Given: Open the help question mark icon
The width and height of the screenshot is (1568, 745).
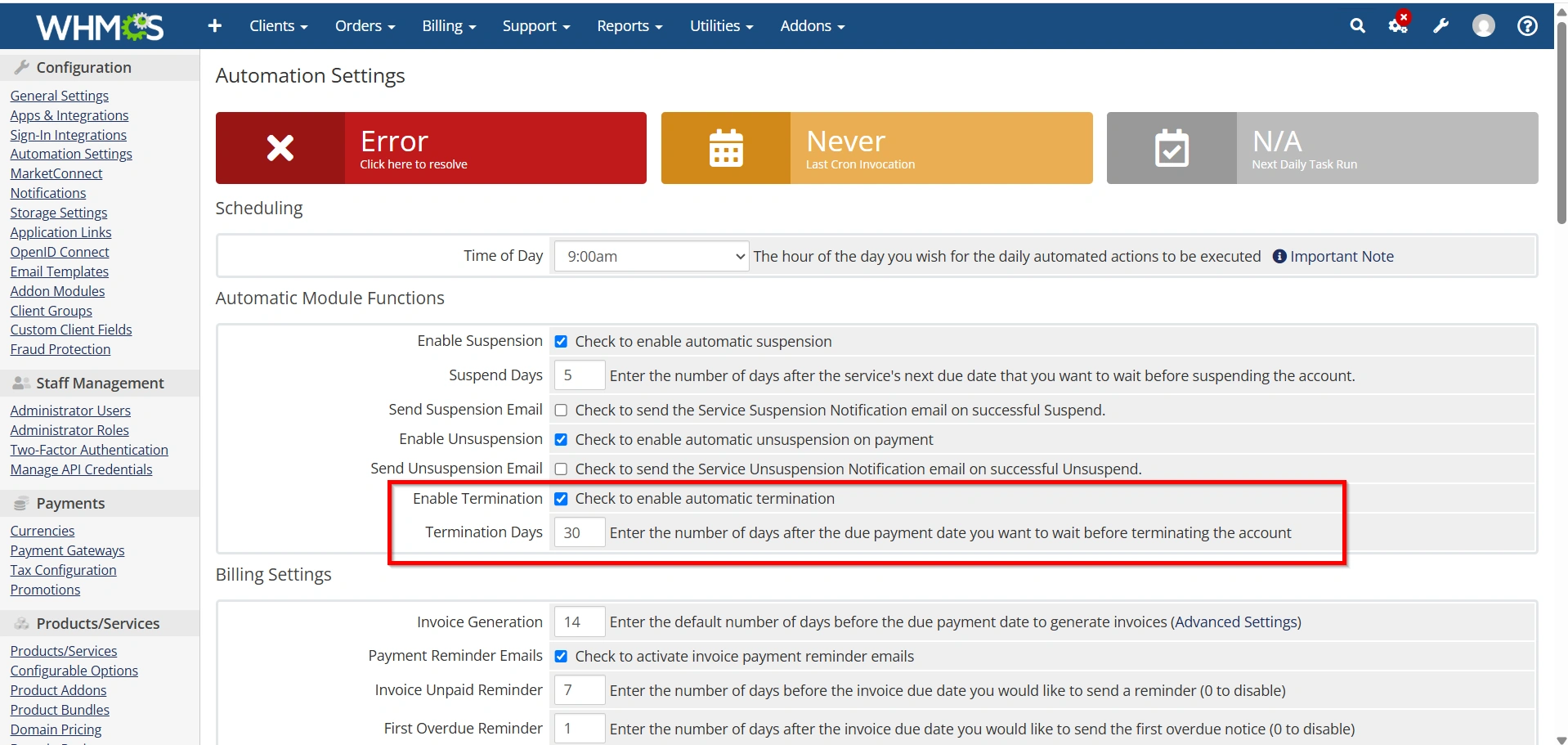Looking at the screenshot, I should tap(1527, 26).
